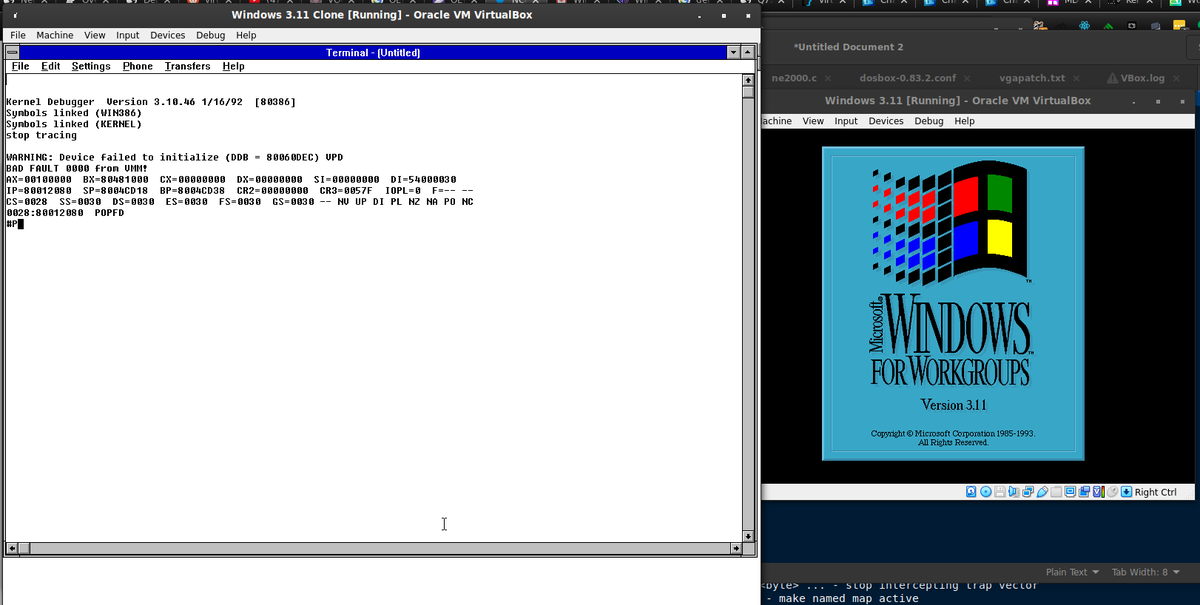
Task: Click optical drive icon in VirtualBox status bar
Action: (x=986, y=492)
